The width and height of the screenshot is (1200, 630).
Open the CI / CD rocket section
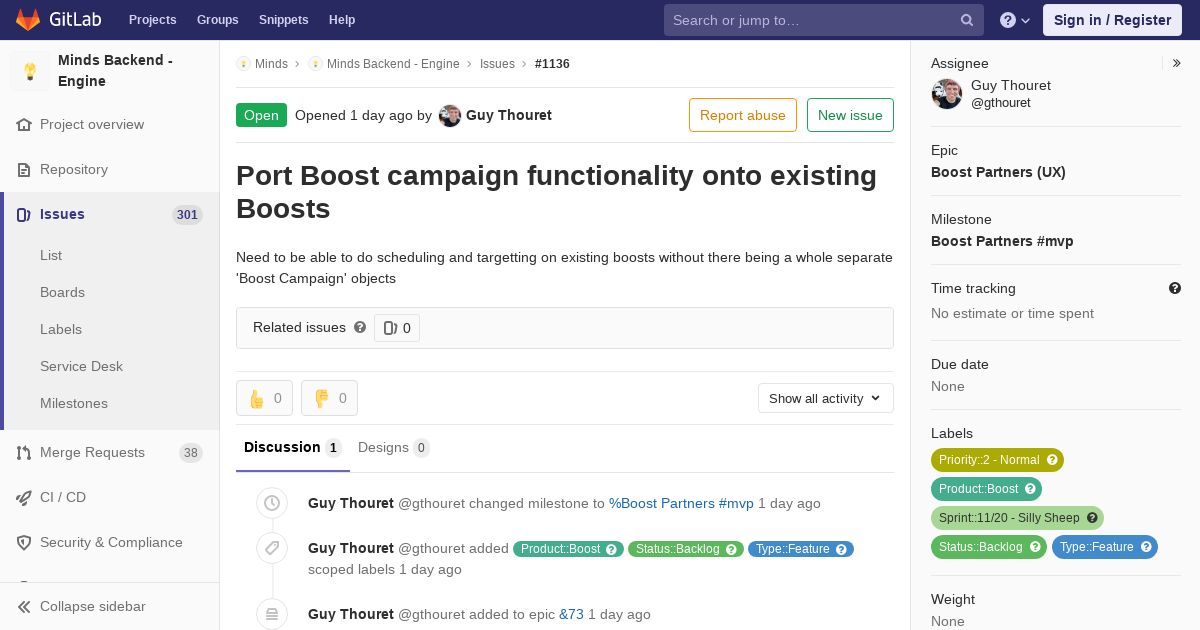tap(63, 497)
